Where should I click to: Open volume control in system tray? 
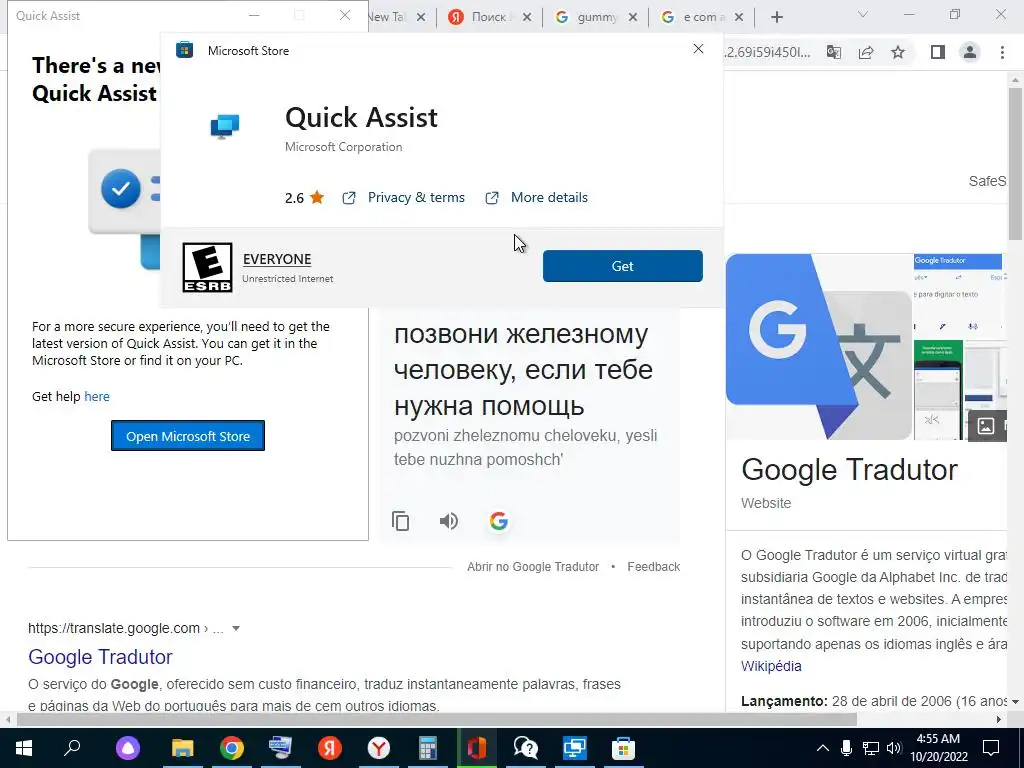coord(895,748)
